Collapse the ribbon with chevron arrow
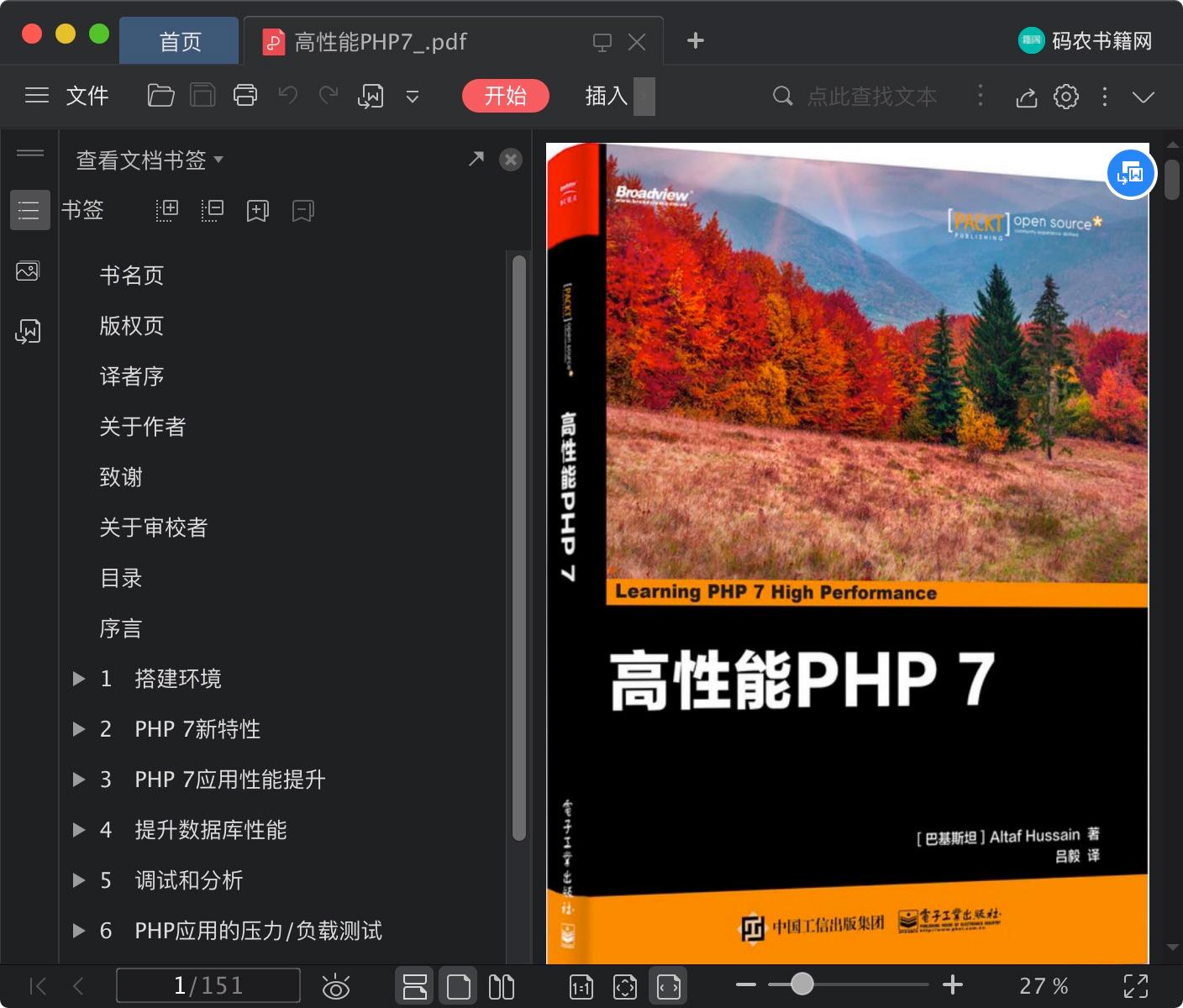1183x1008 pixels. (x=1144, y=97)
